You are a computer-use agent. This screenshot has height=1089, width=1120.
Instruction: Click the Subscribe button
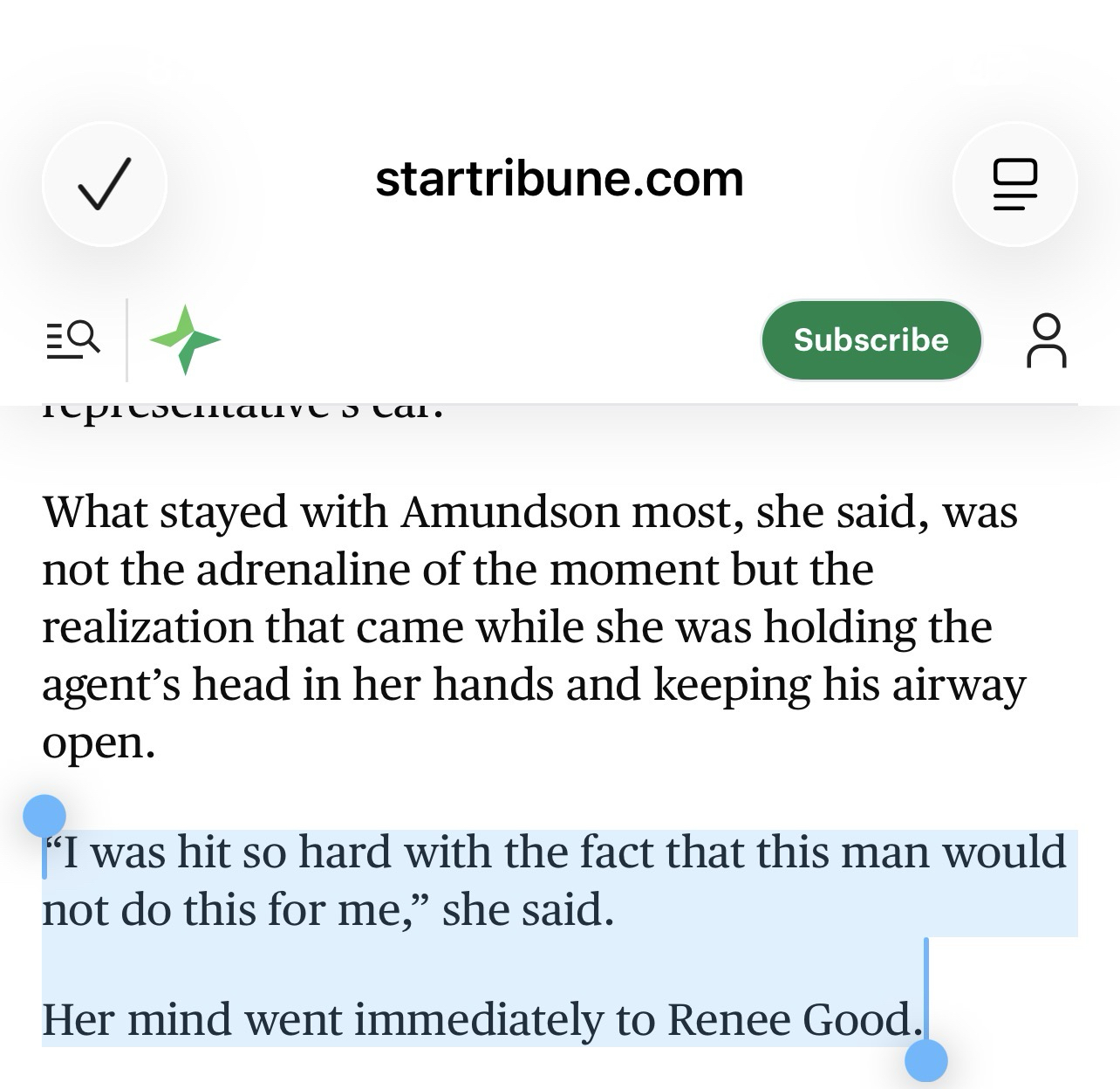pos(871,339)
